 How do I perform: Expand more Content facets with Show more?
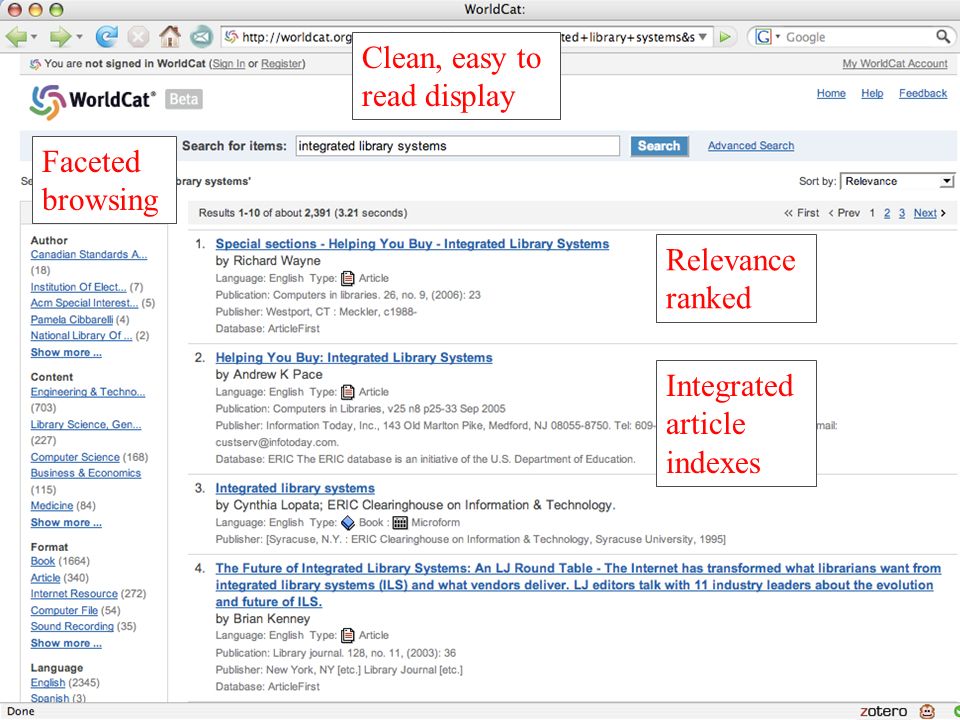pos(66,523)
